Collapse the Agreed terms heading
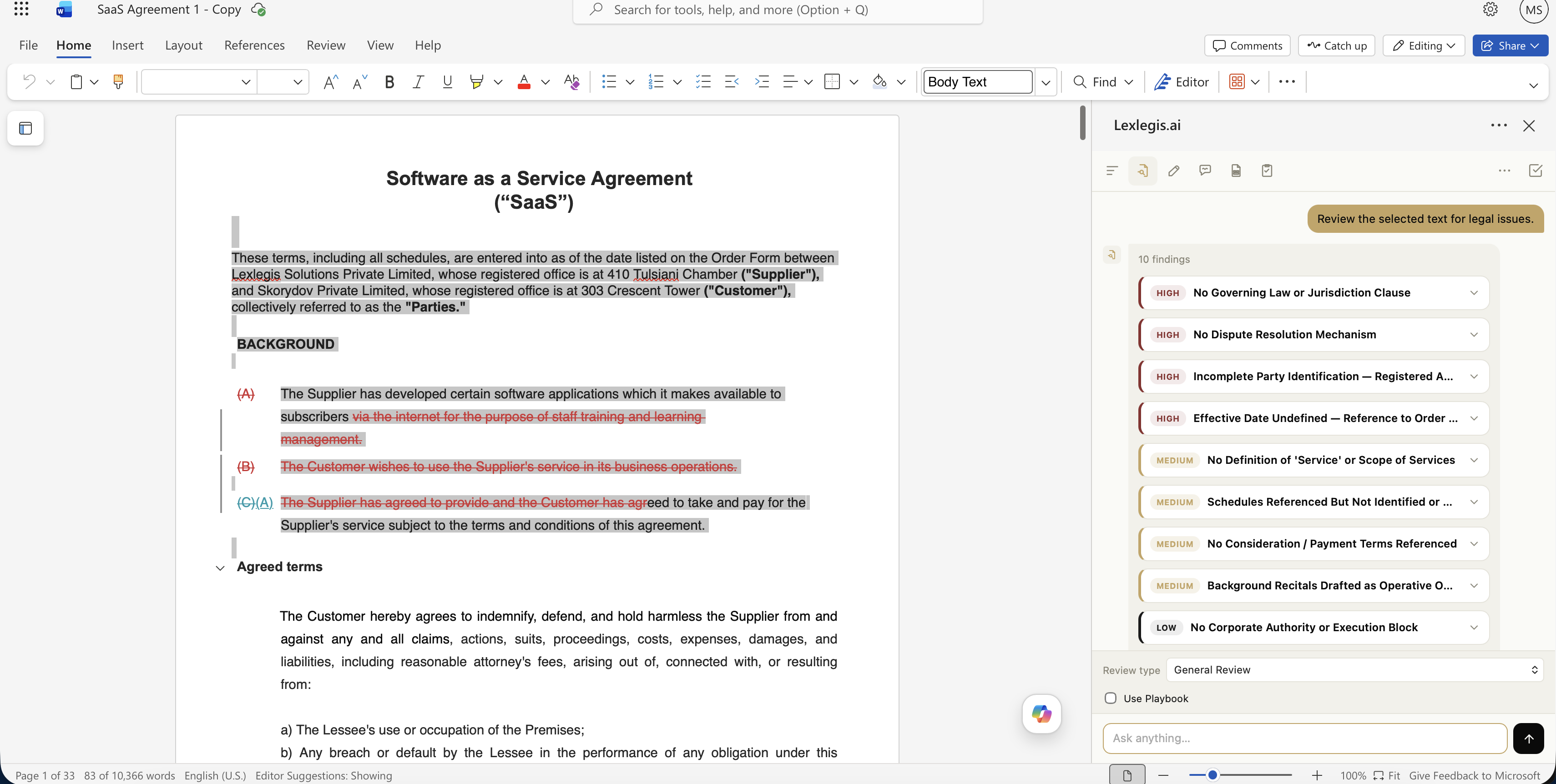The image size is (1556, 784). point(220,568)
